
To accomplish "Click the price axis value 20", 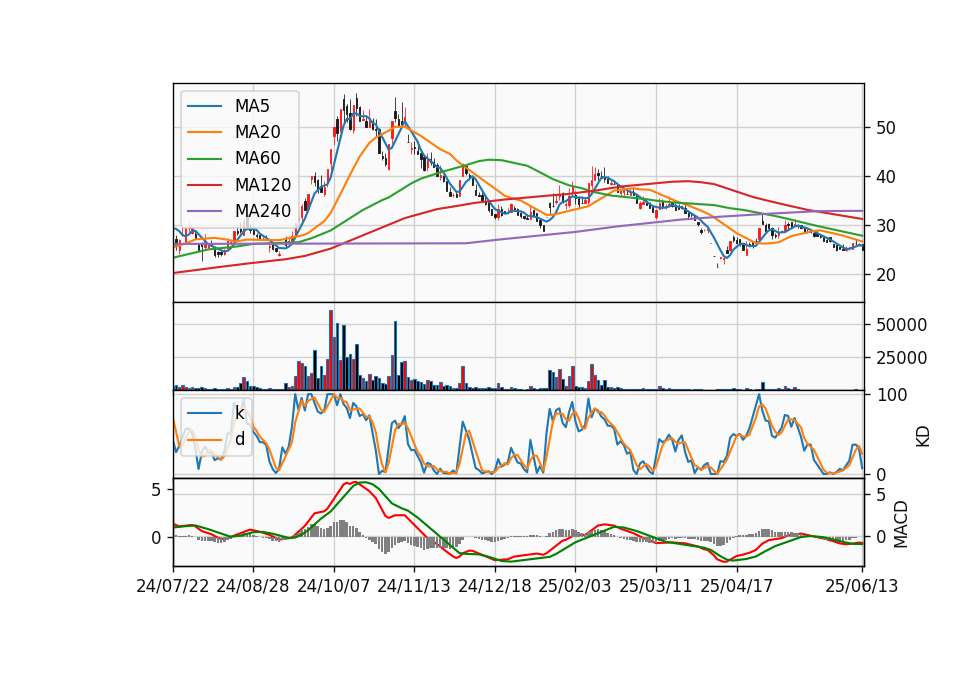I will click(886, 275).
